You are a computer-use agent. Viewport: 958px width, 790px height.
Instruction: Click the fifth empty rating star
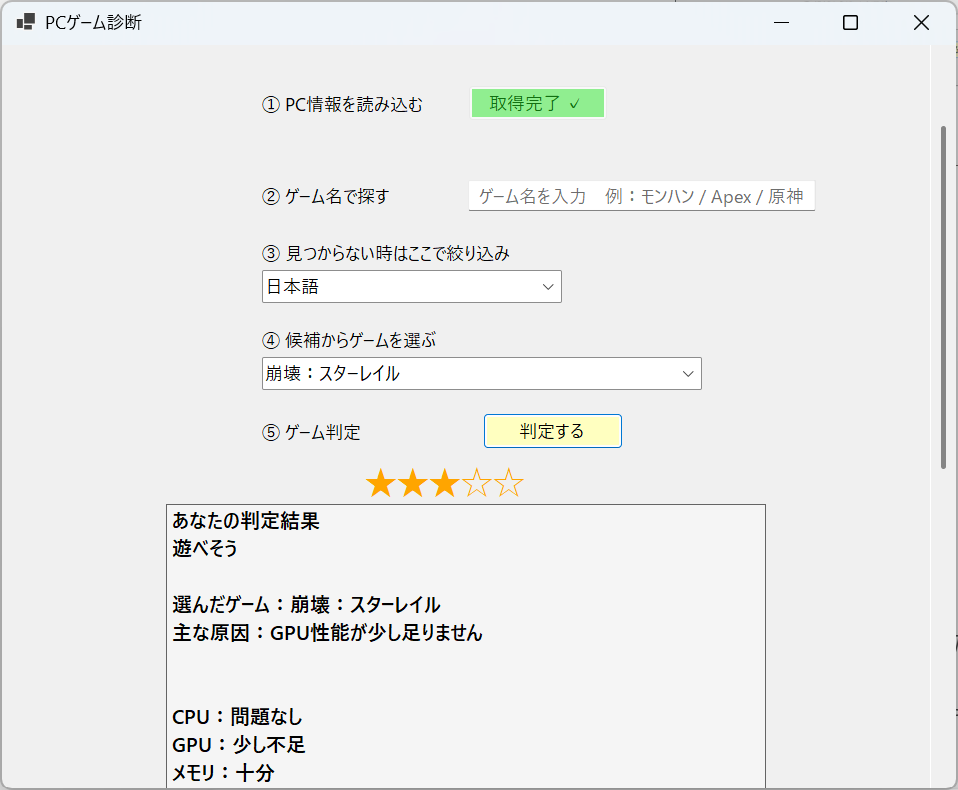(x=509, y=483)
